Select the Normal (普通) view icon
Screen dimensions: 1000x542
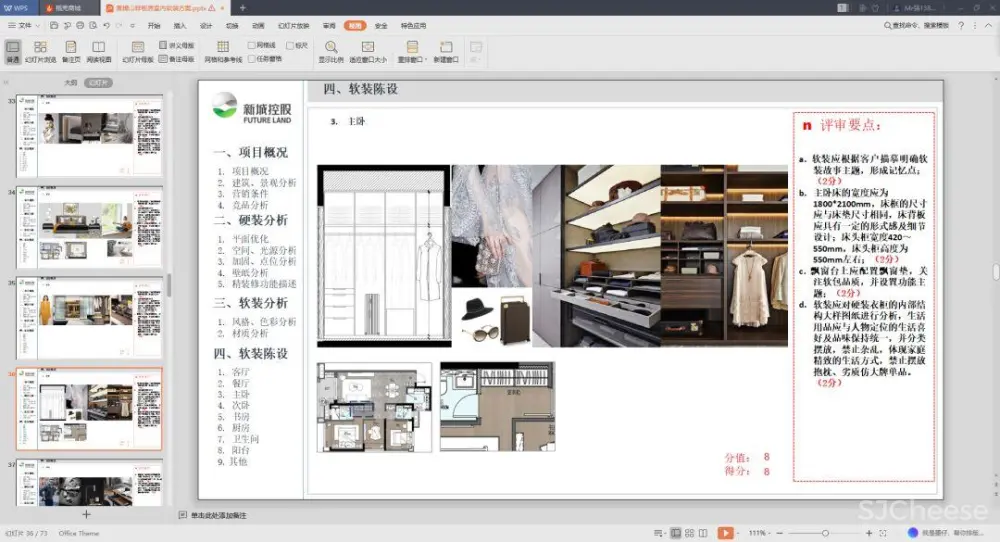13,51
